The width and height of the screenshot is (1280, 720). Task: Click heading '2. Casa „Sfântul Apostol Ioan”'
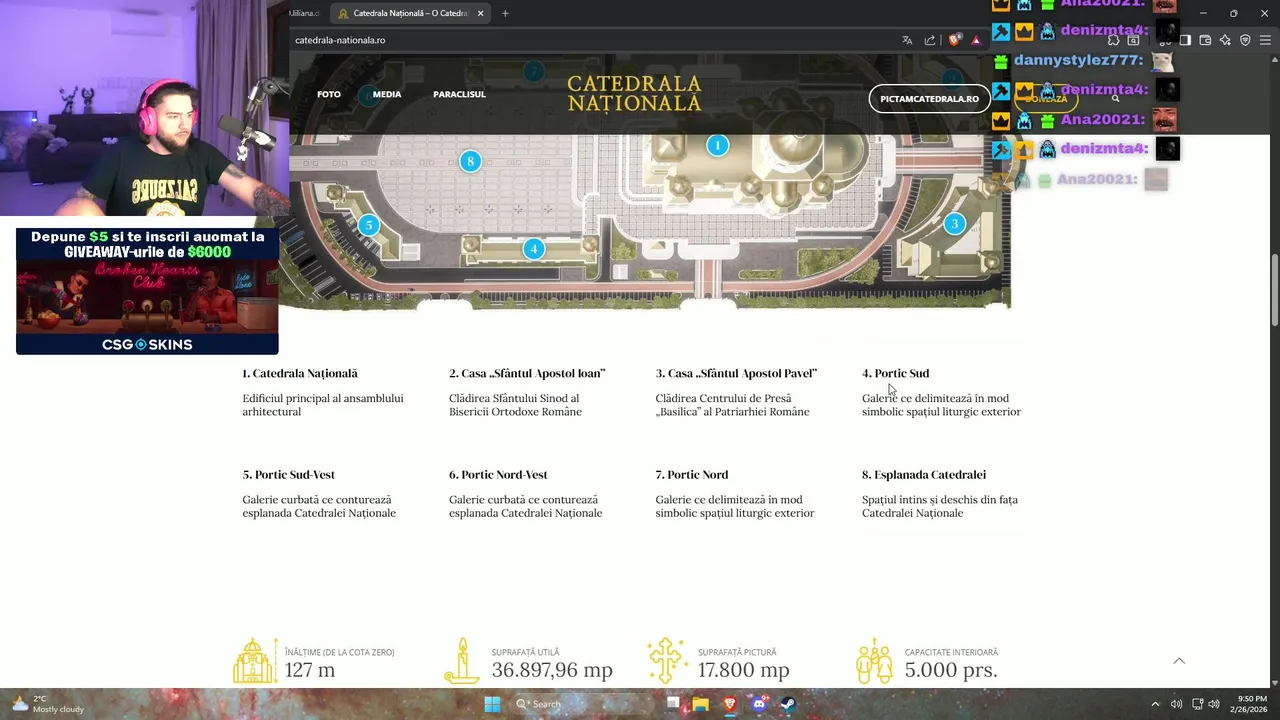click(x=527, y=373)
